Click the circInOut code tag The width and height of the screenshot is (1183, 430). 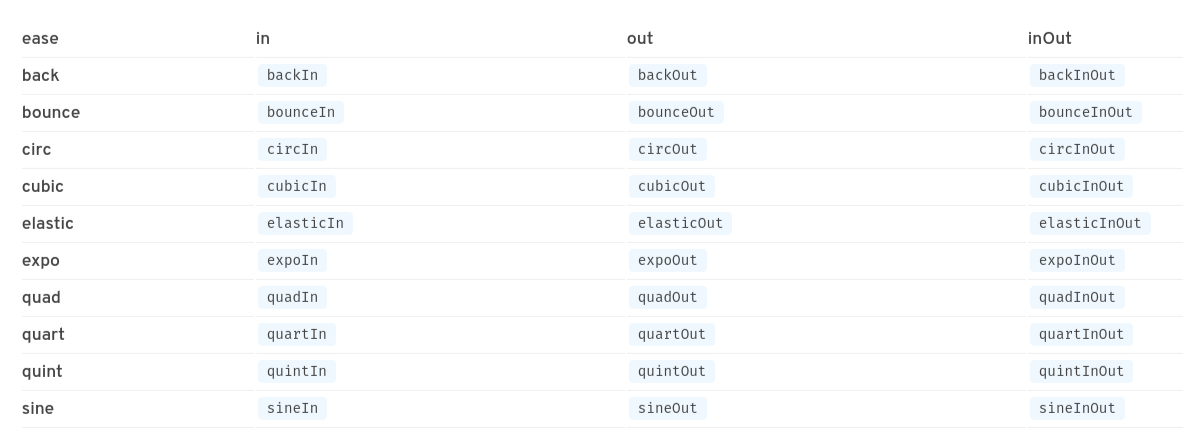[1077, 149]
